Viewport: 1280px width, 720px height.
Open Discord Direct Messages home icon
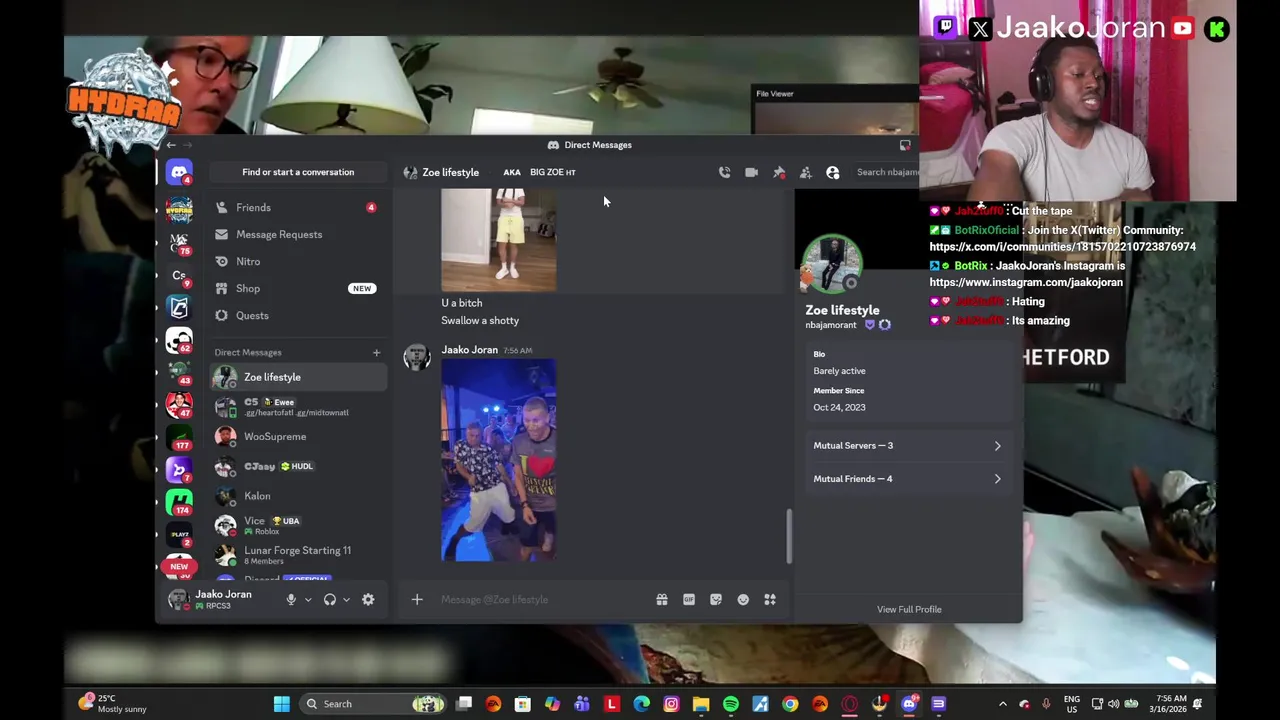coord(179,172)
